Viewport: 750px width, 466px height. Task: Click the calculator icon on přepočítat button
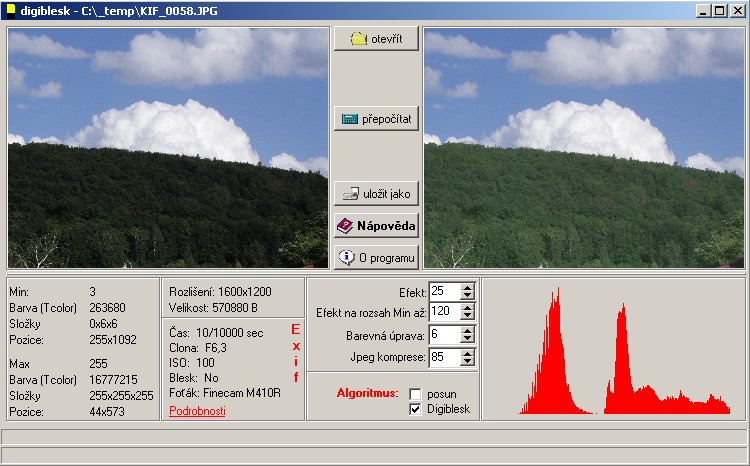[350, 119]
